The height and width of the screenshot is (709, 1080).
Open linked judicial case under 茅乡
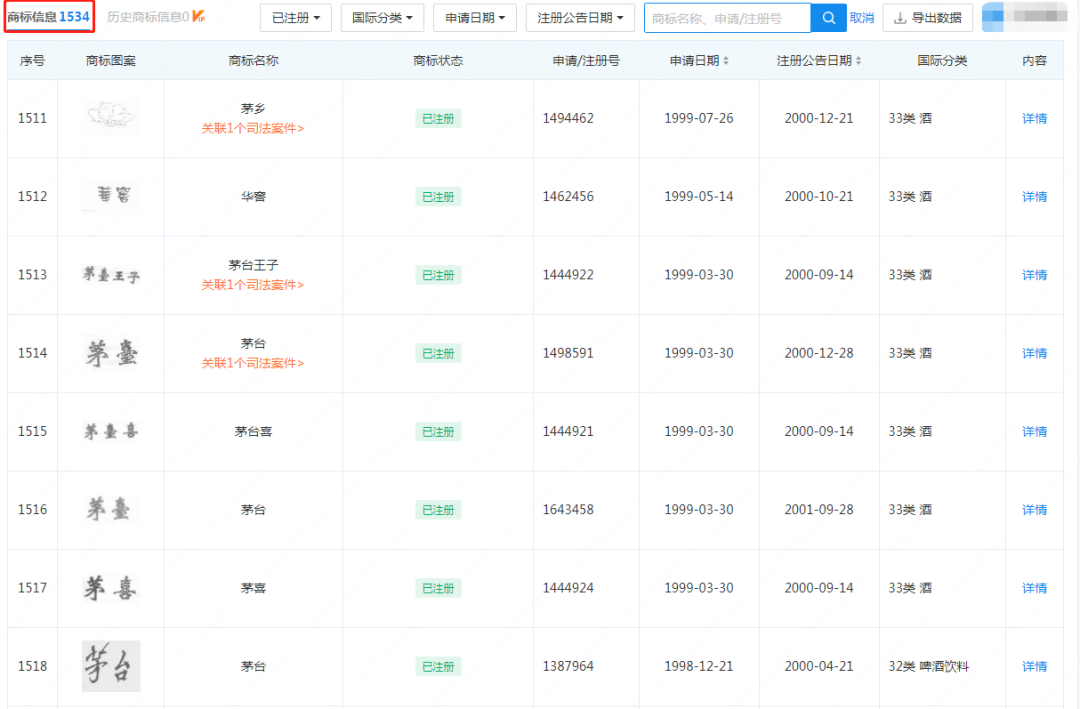(x=253, y=128)
